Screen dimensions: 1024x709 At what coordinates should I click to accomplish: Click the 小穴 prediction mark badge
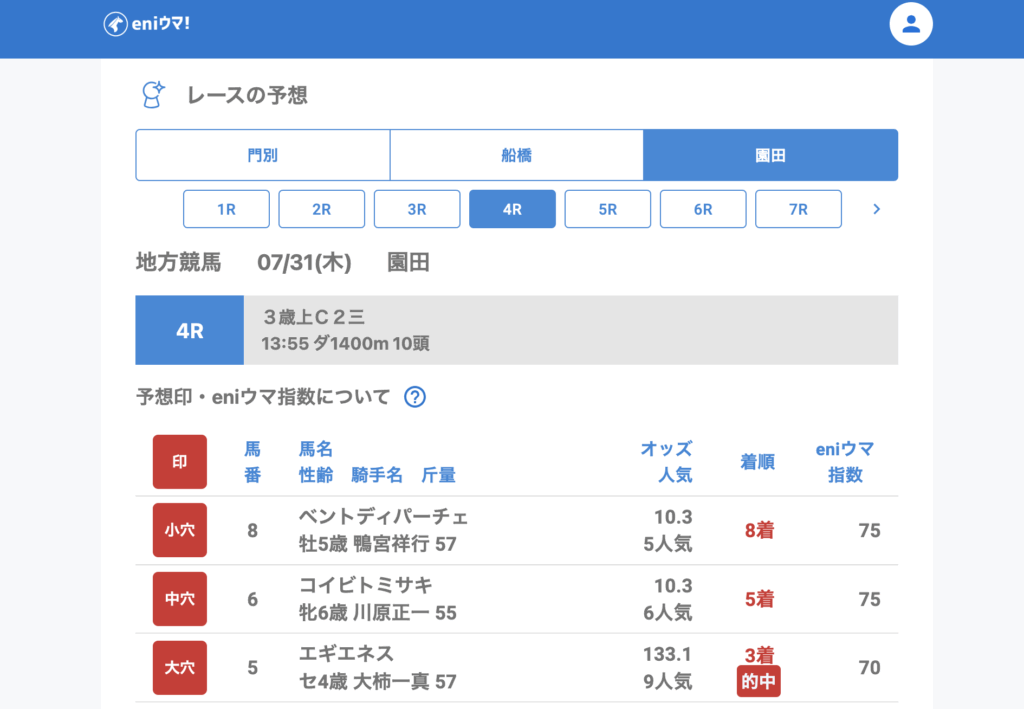pyautogui.click(x=180, y=530)
